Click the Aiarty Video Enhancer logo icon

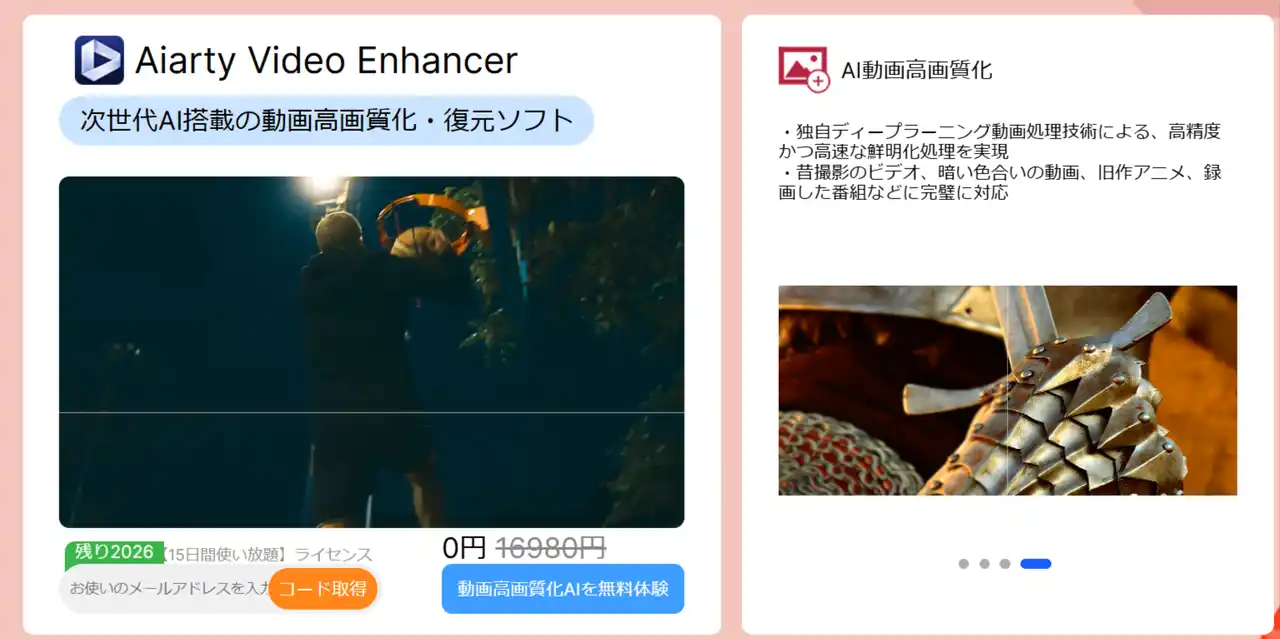point(99,60)
